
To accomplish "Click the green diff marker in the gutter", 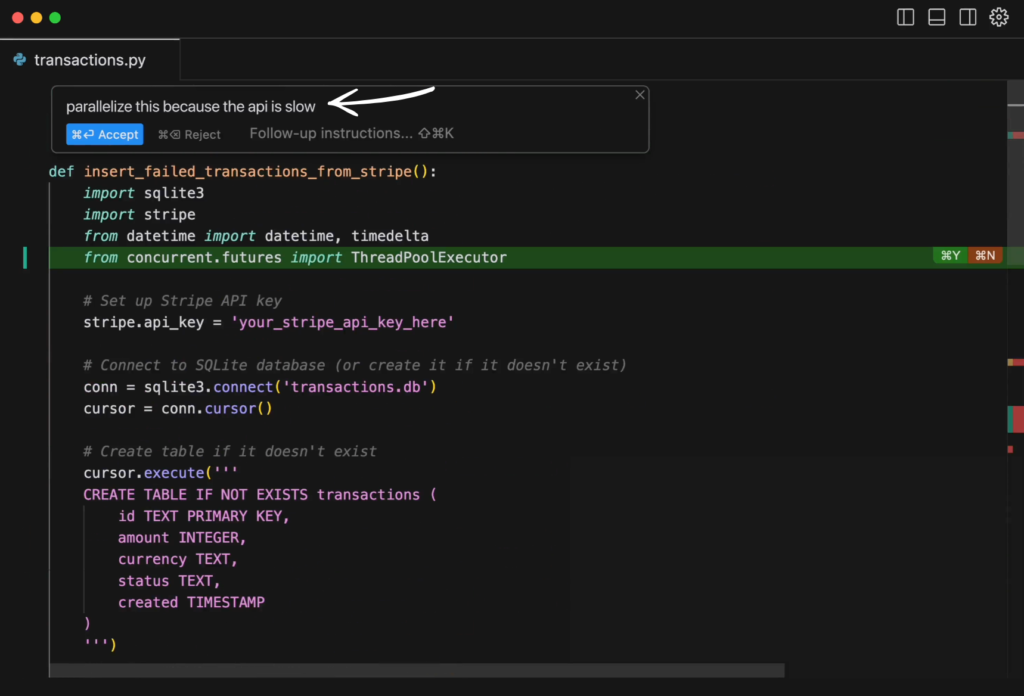I will (x=25, y=258).
